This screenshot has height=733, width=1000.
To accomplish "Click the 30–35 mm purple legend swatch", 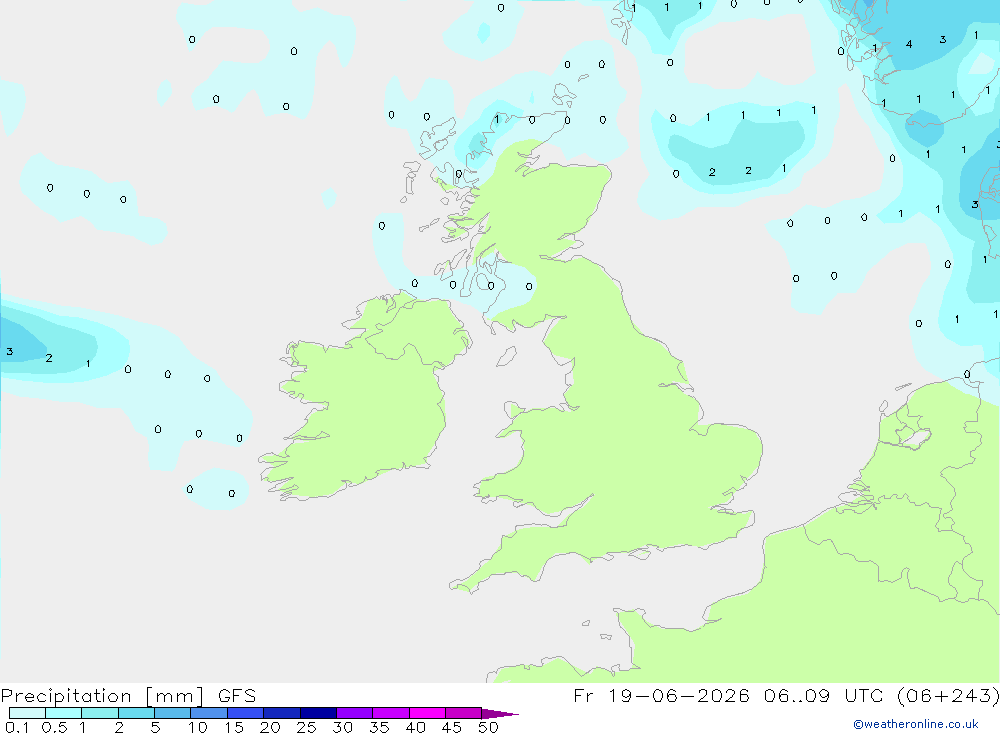I will [354, 713].
